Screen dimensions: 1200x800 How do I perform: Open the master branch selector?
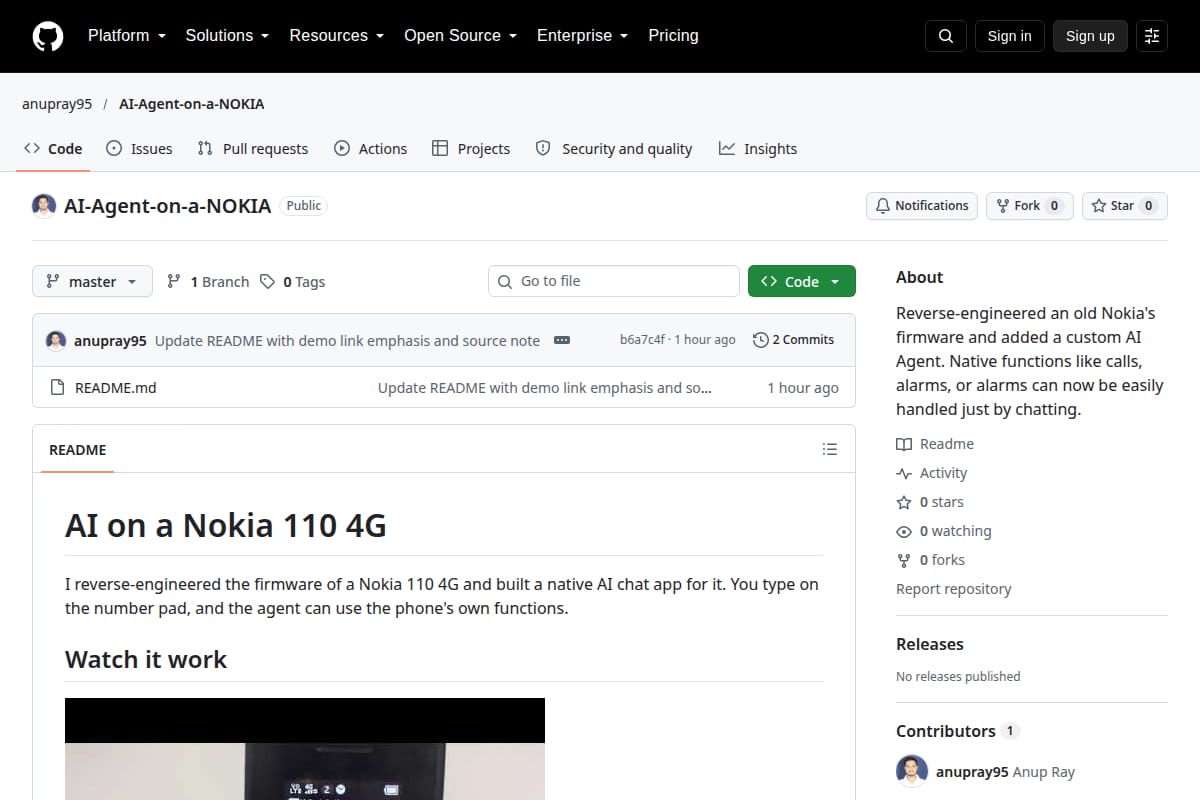pos(92,282)
